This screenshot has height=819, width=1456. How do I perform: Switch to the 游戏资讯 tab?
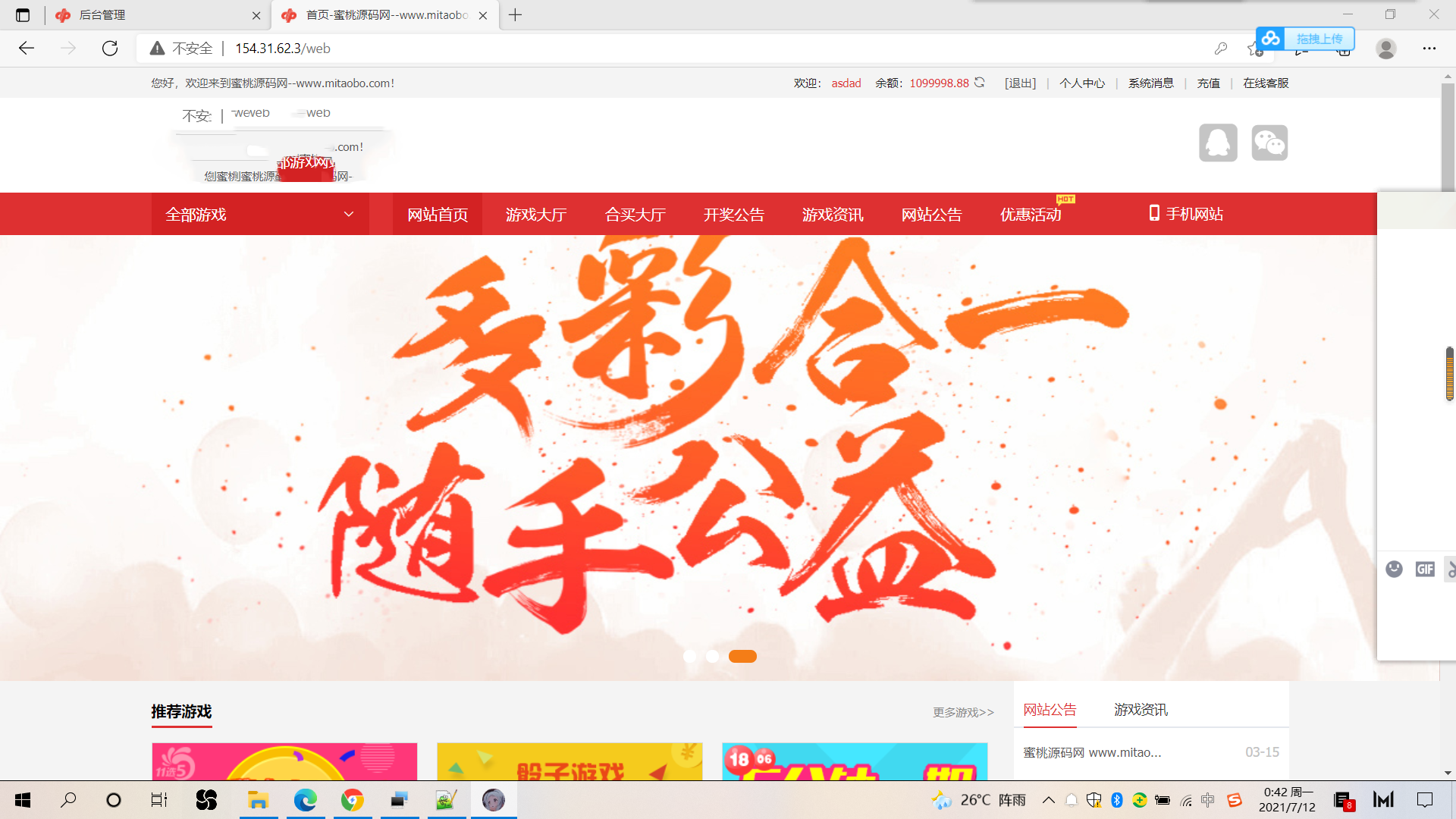1141,710
